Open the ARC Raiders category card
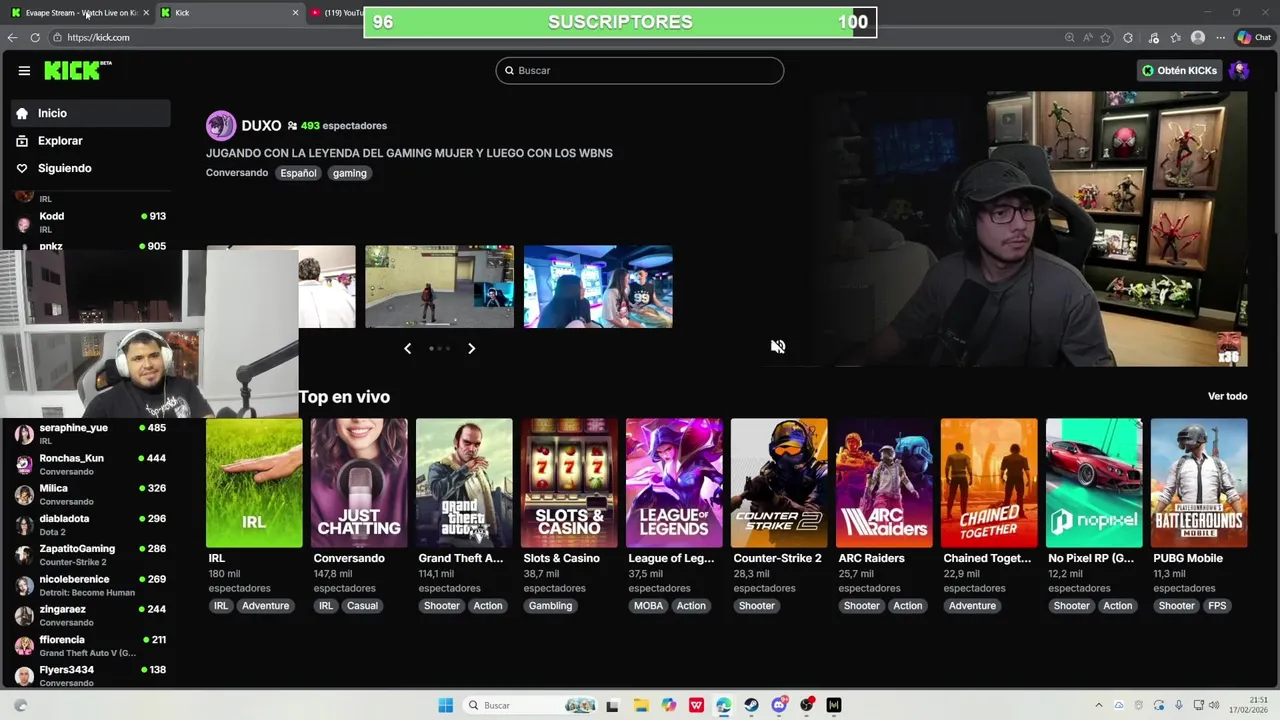 pyautogui.click(x=884, y=483)
